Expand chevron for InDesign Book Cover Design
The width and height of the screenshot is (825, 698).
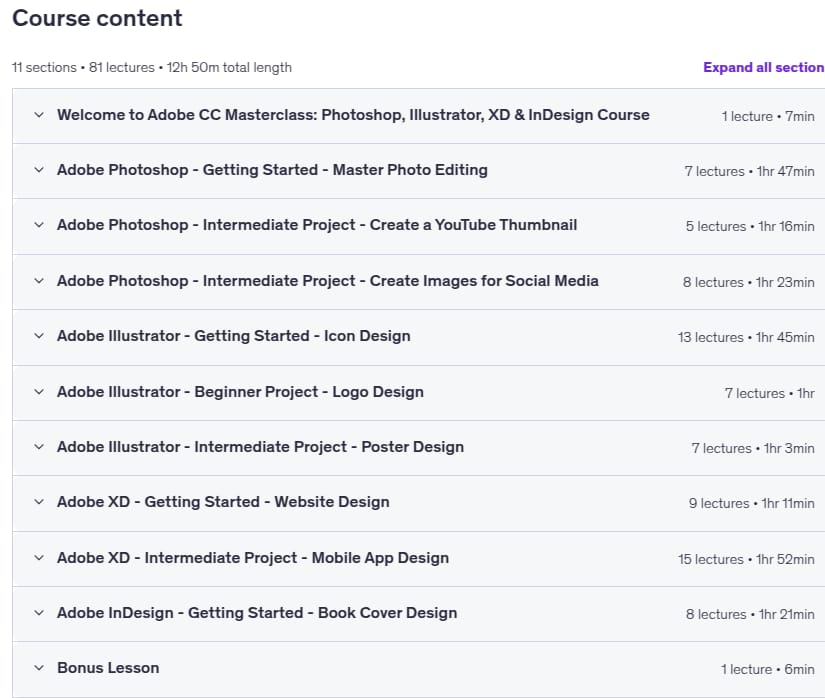(39, 613)
